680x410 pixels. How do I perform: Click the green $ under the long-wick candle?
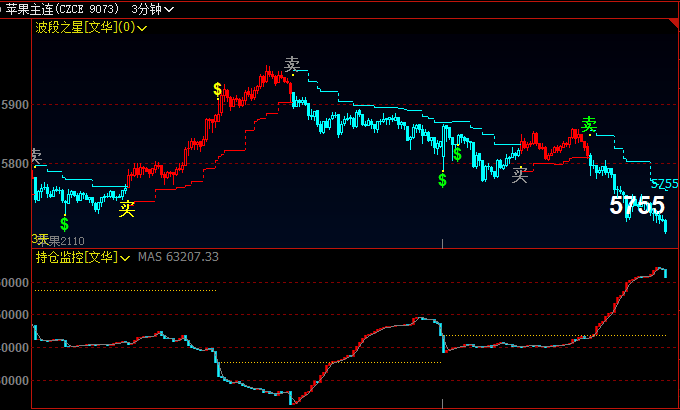[442, 180]
